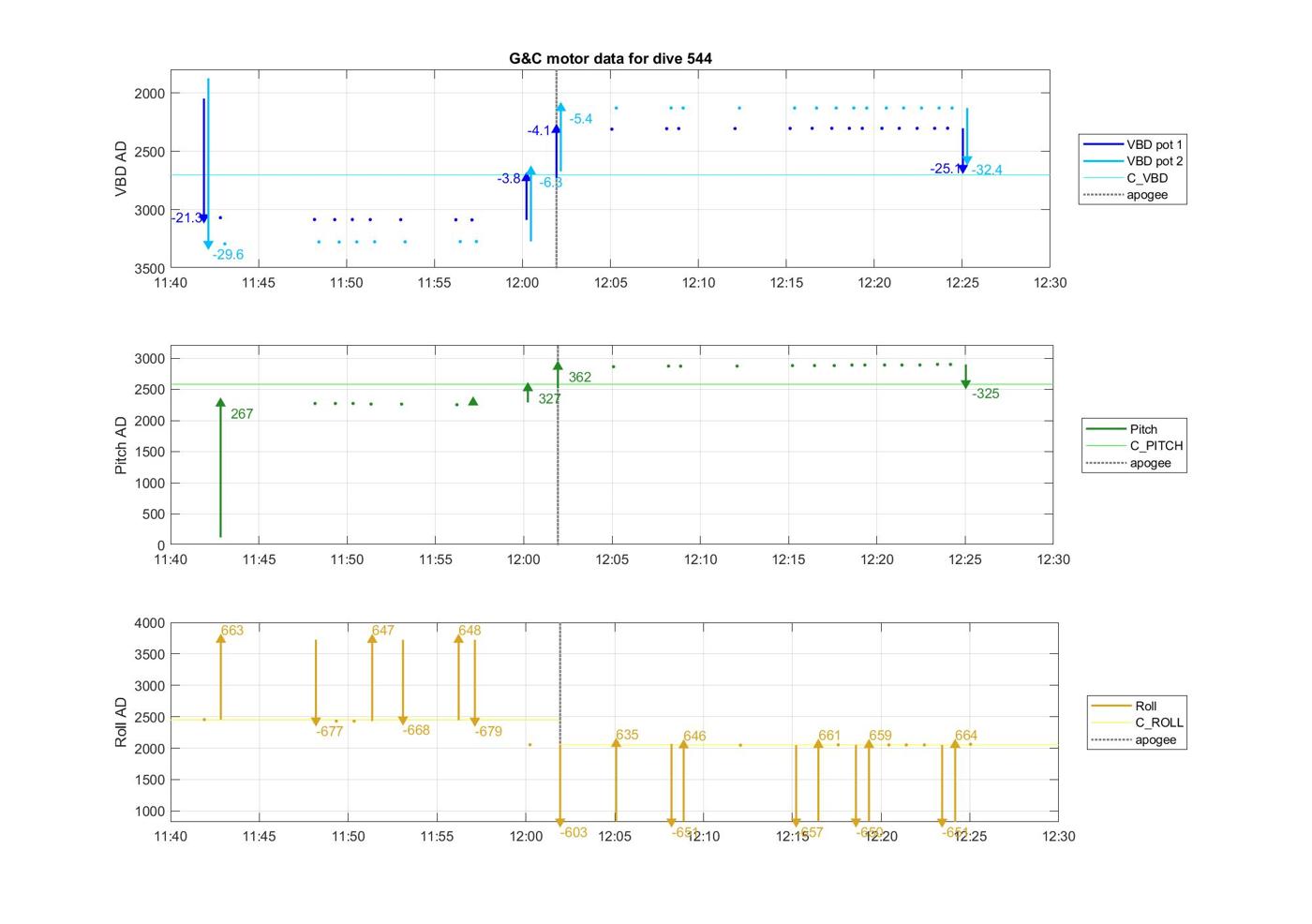This screenshot has height=924, width=1312.
Task: Select "apogee" in the VBD plot legend
Action: (1126, 195)
